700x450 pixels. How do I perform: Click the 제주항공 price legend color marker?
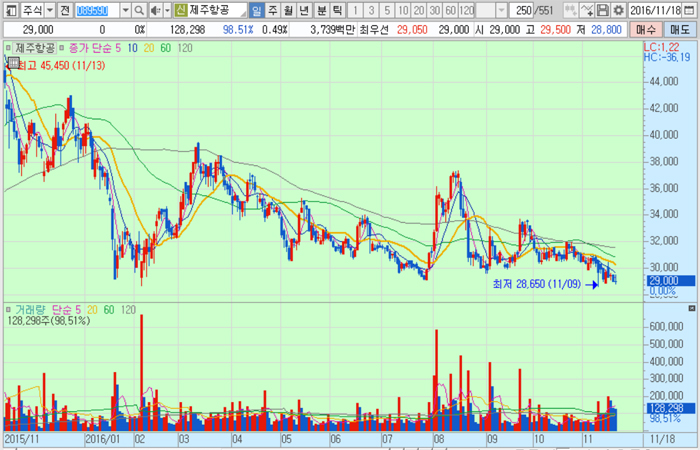coord(10,47)
